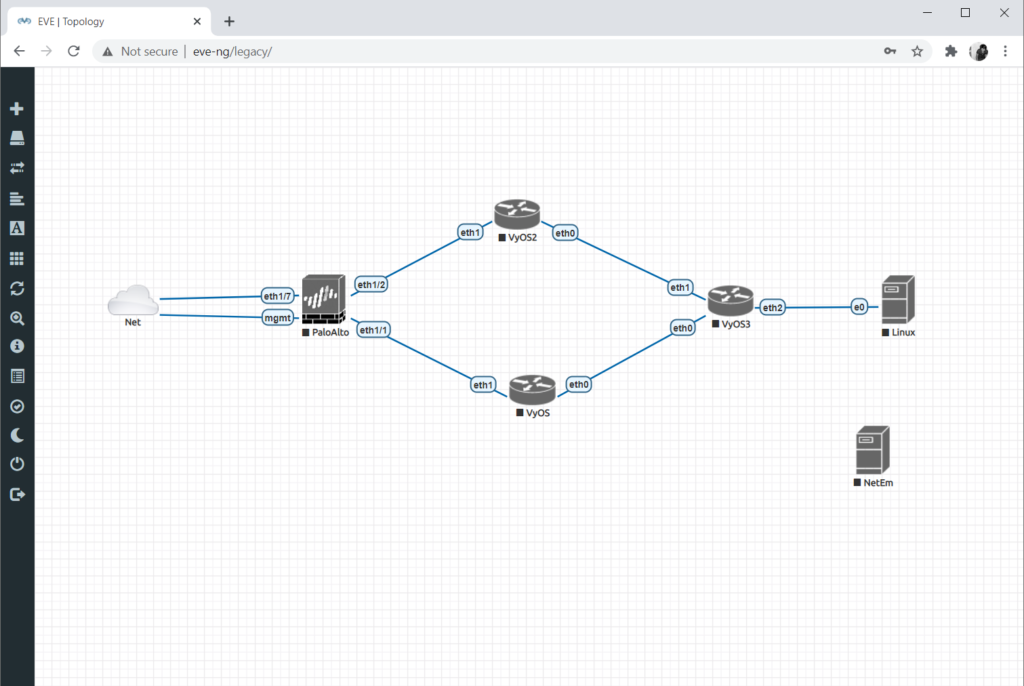Screen dimensions: 1024x686
Task: Show the status info icon
Action: tap(17, 346)
